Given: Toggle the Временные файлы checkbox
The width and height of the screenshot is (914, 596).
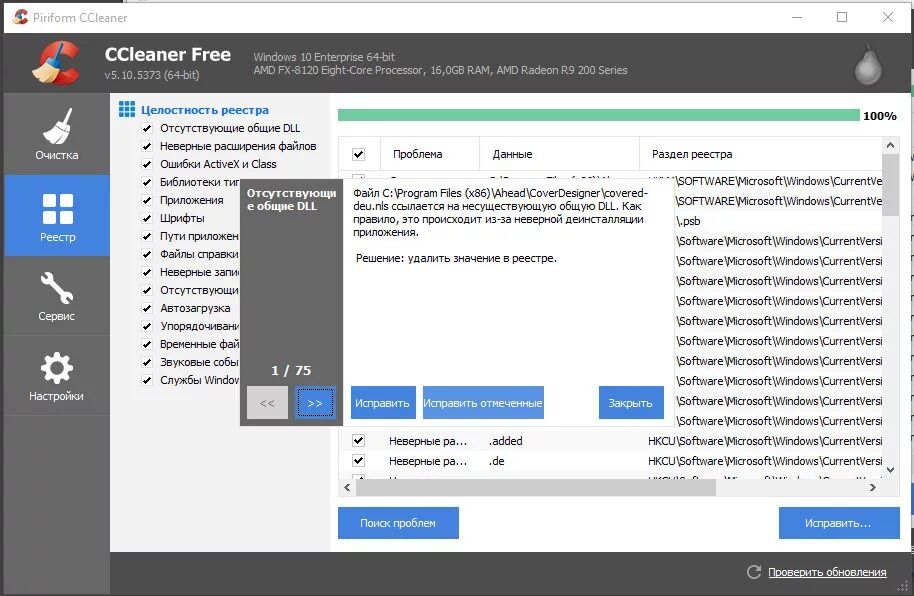Looking at the screenshot, I should pyautogui.click(x=147, y=344).
